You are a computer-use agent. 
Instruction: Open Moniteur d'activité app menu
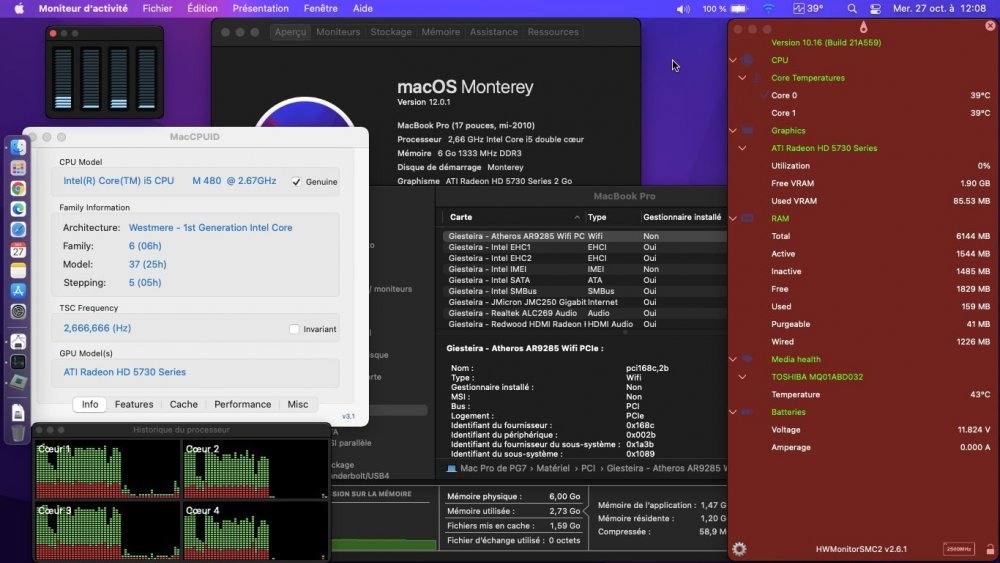click(83, 8)
